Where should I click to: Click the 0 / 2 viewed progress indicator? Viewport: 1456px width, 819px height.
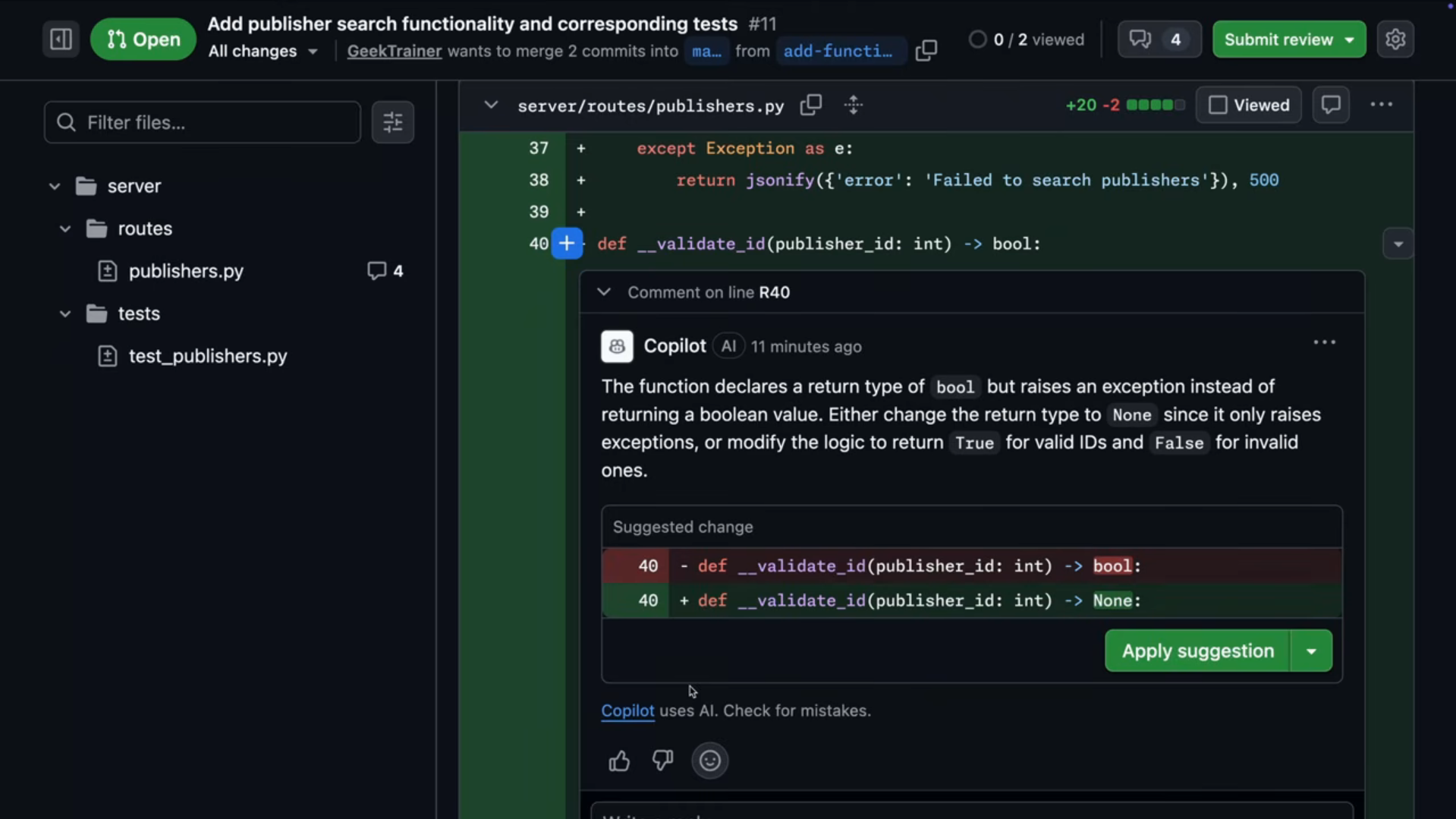1027,39
